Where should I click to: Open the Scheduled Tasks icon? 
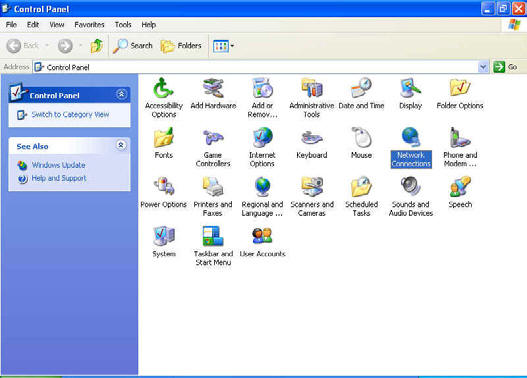361,187
